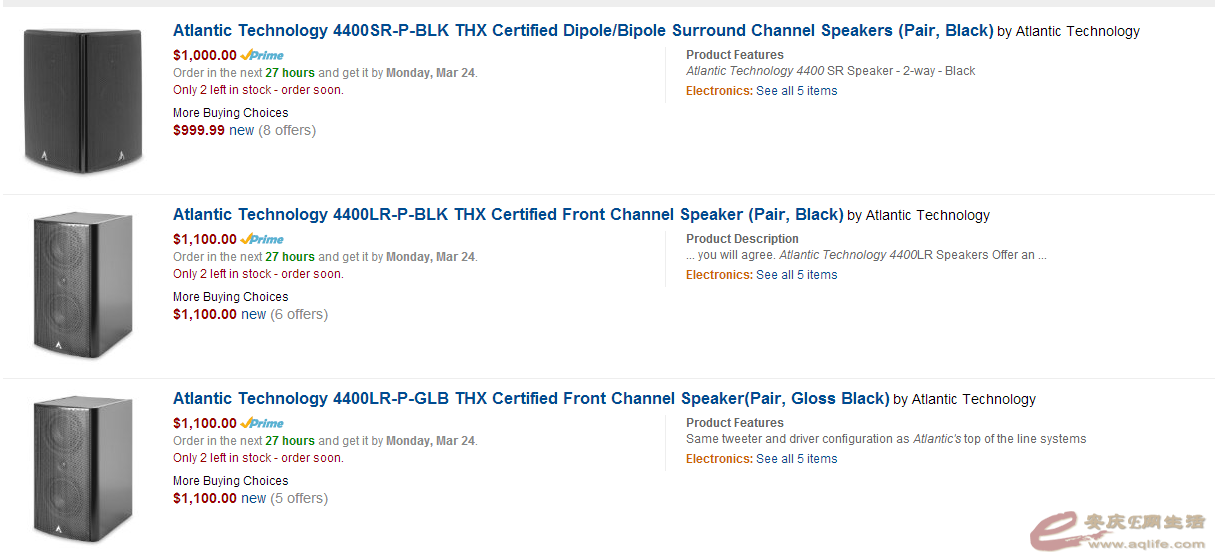This screenshot has height=557, width=1215.
Task: Open the 4400LR-P-BLK Front Channel Speaker title
Action: pyautogui.click(x=508, y=215)
